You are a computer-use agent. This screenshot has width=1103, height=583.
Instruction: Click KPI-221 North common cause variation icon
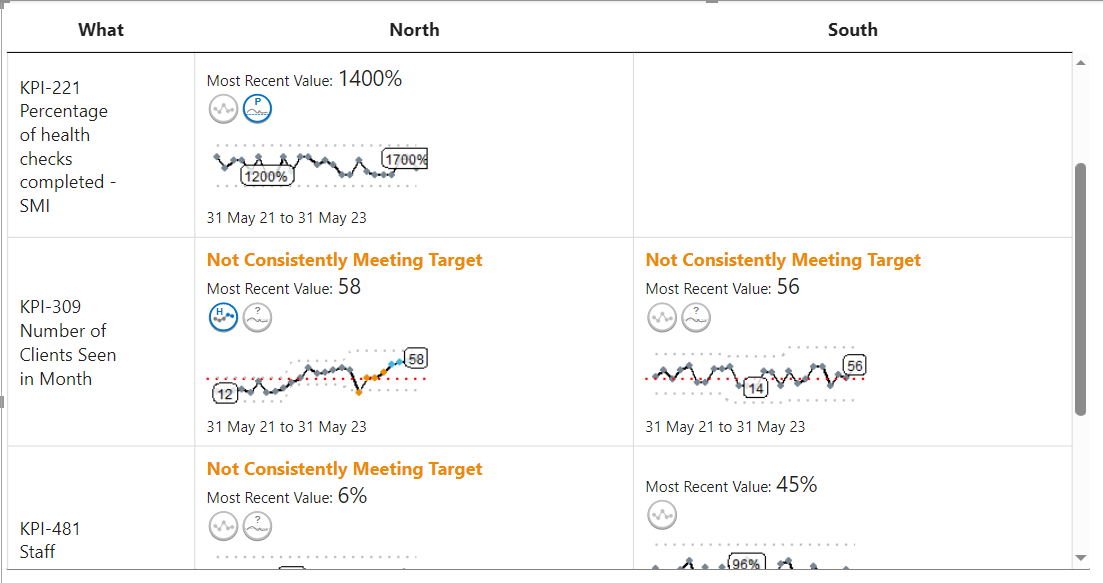click(x=223, y=109)
